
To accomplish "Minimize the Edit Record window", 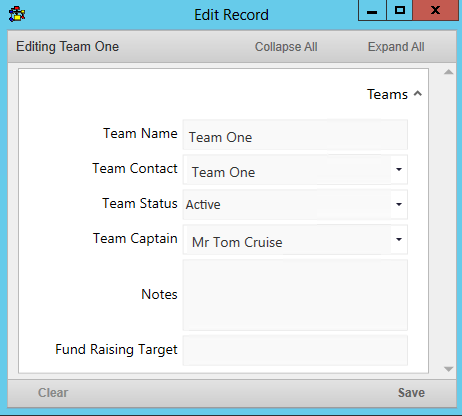I will tap(372, 11).
